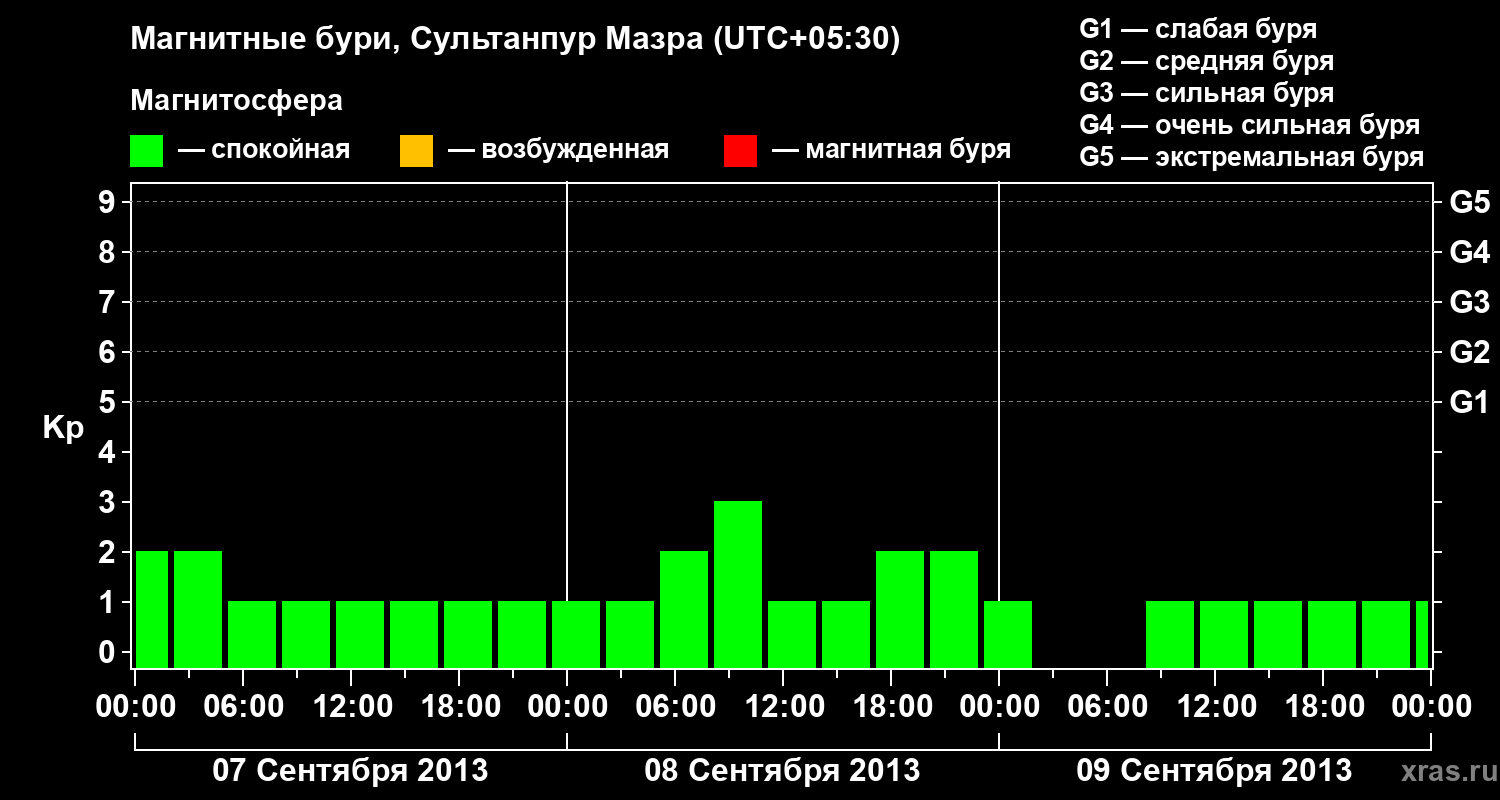This screenshot has height=800, width=1500.
Task: Click the '08 Сентября 2013' date label
Action: pos(782,770)
